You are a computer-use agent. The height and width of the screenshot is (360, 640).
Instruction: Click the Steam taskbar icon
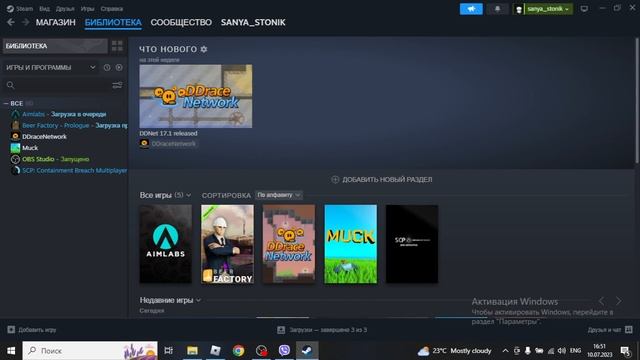(307, 351)
